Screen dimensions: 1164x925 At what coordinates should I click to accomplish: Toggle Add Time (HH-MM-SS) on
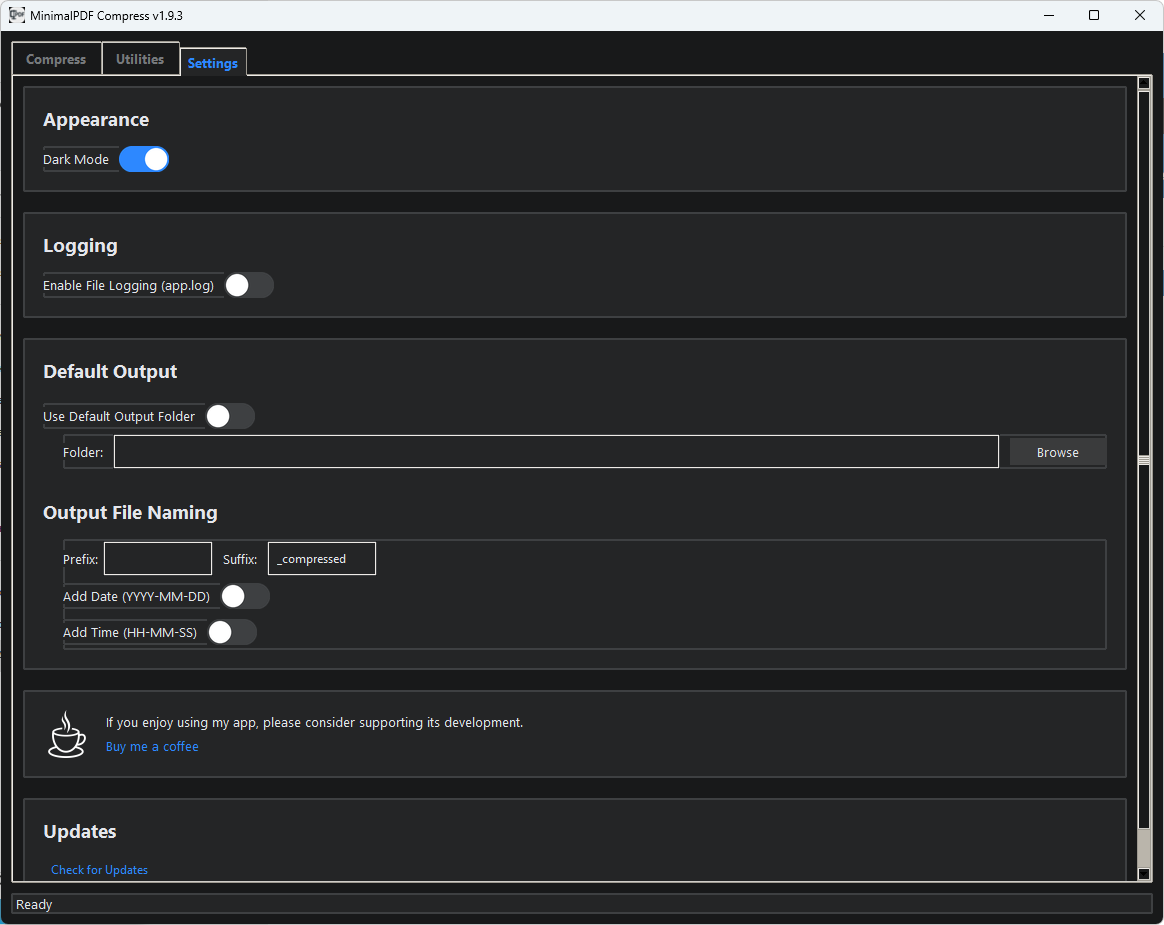pos(232,633)
